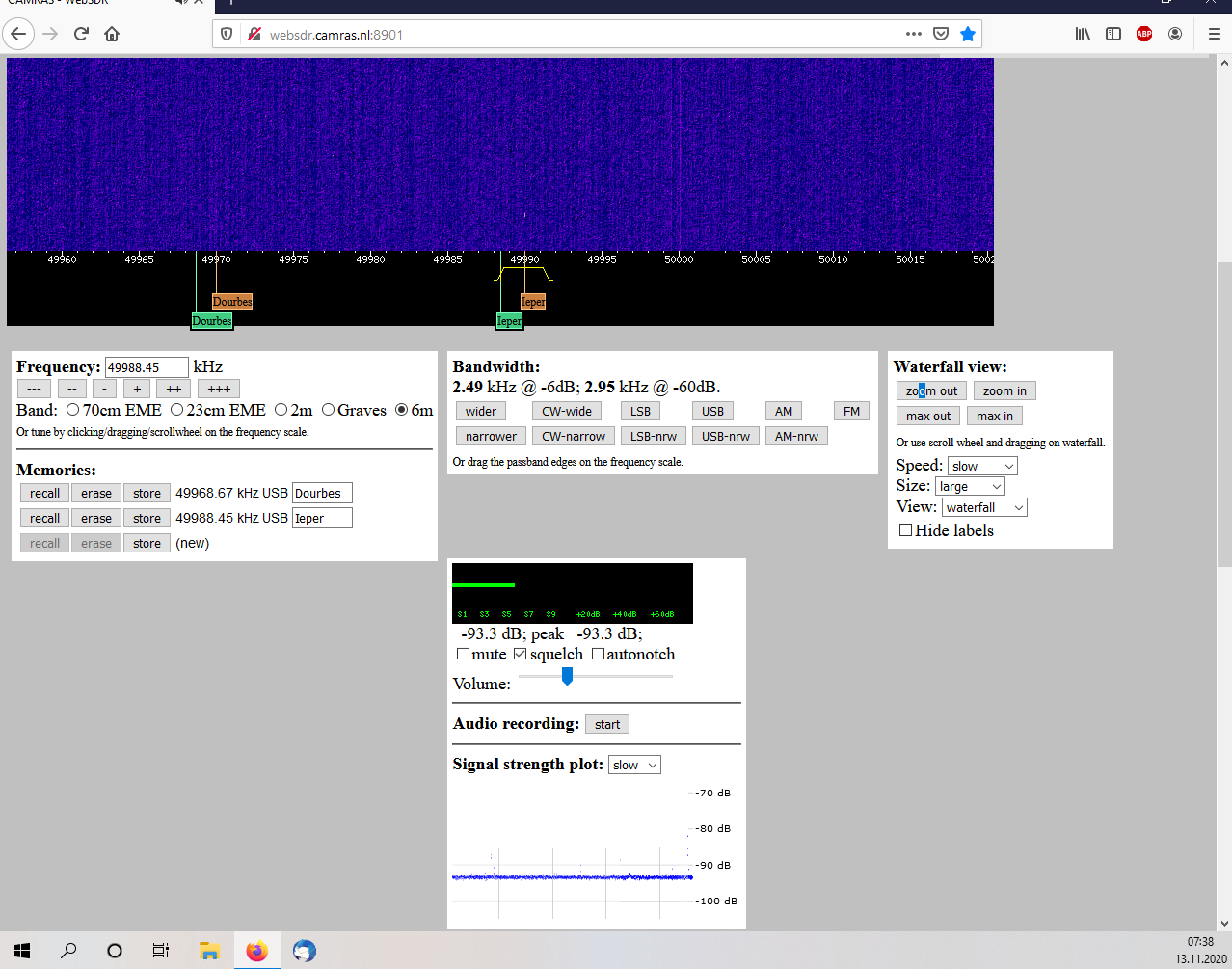Select the 2m band
The height and width of the screenshot is (969, 1232).
click(281, 410)
